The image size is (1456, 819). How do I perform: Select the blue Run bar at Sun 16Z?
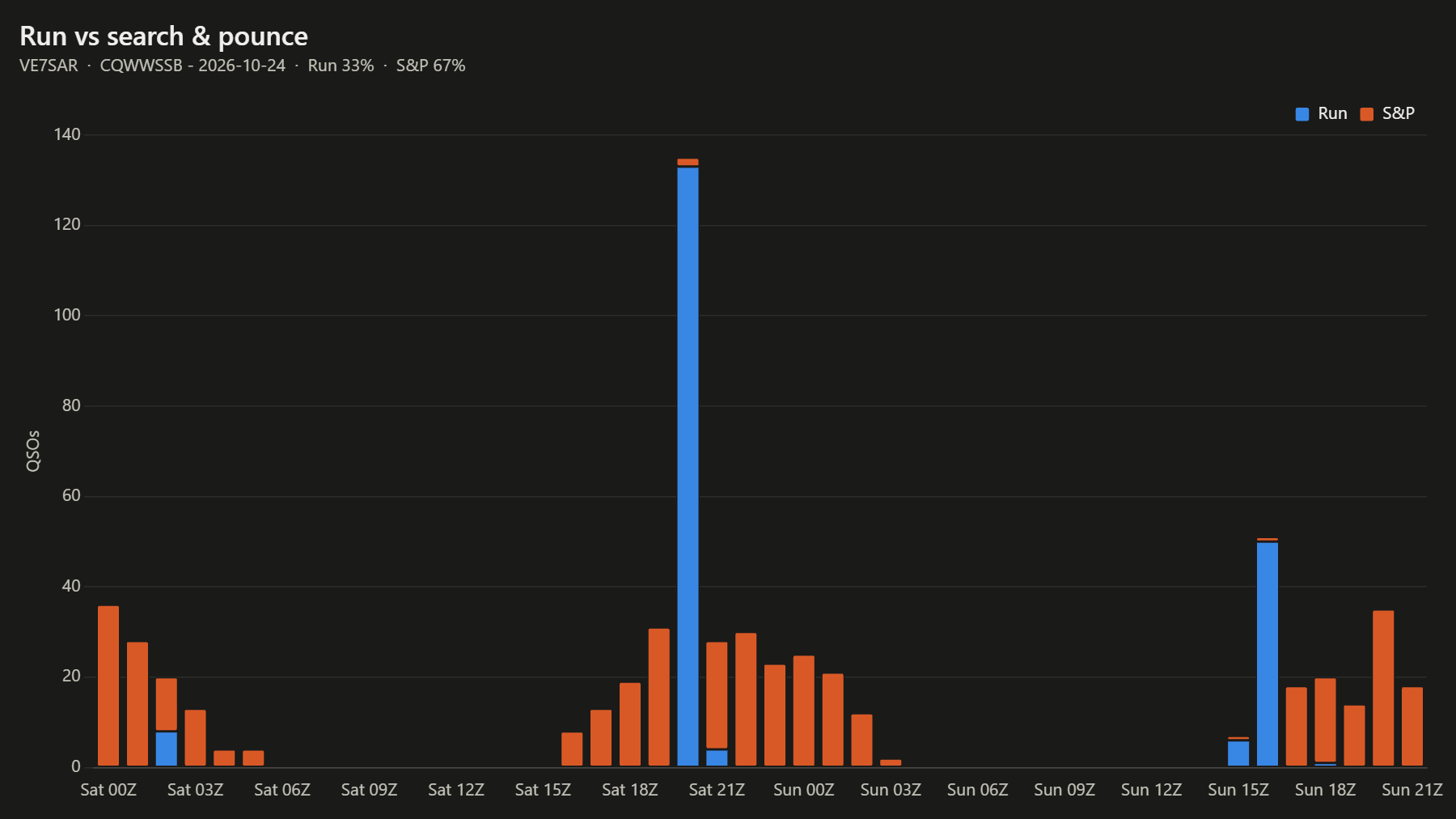(x=1268, y=654)
